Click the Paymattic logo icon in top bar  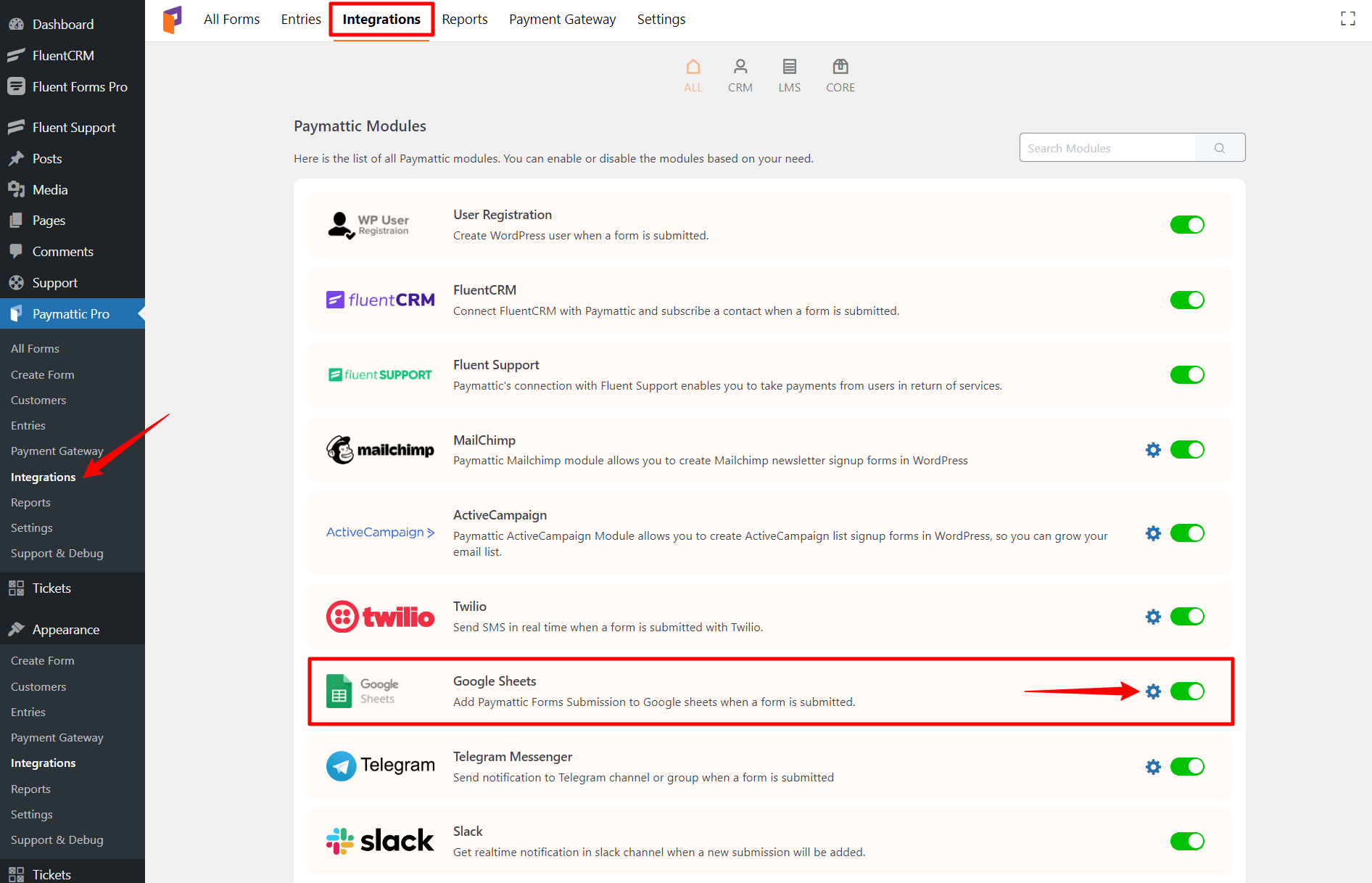coord(173,20)
